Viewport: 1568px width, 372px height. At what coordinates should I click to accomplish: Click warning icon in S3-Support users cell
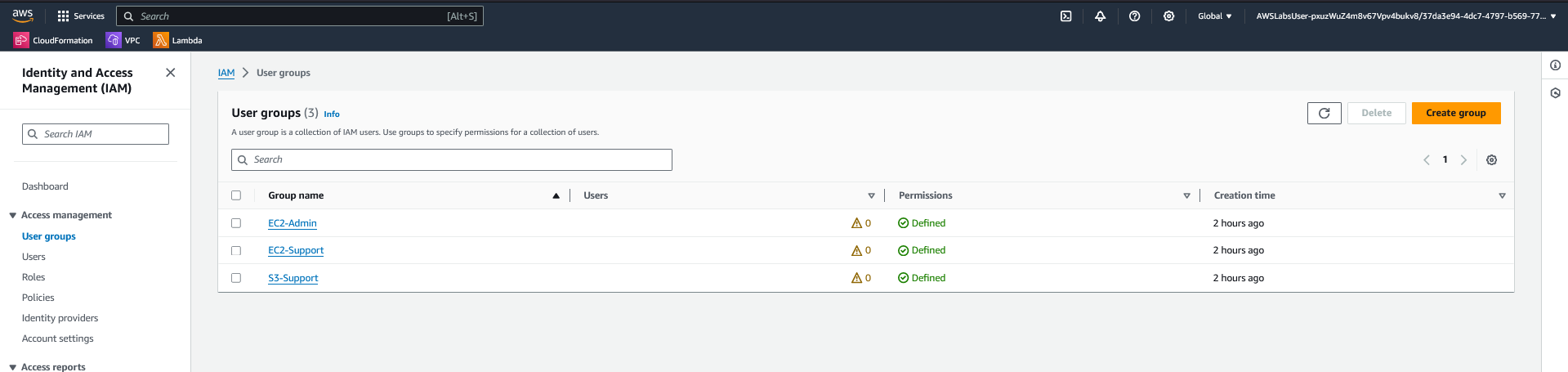click(856, 278)
